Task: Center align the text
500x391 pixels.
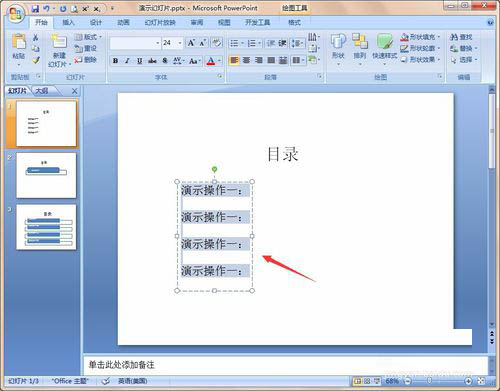Action: [x=246, y=60]
